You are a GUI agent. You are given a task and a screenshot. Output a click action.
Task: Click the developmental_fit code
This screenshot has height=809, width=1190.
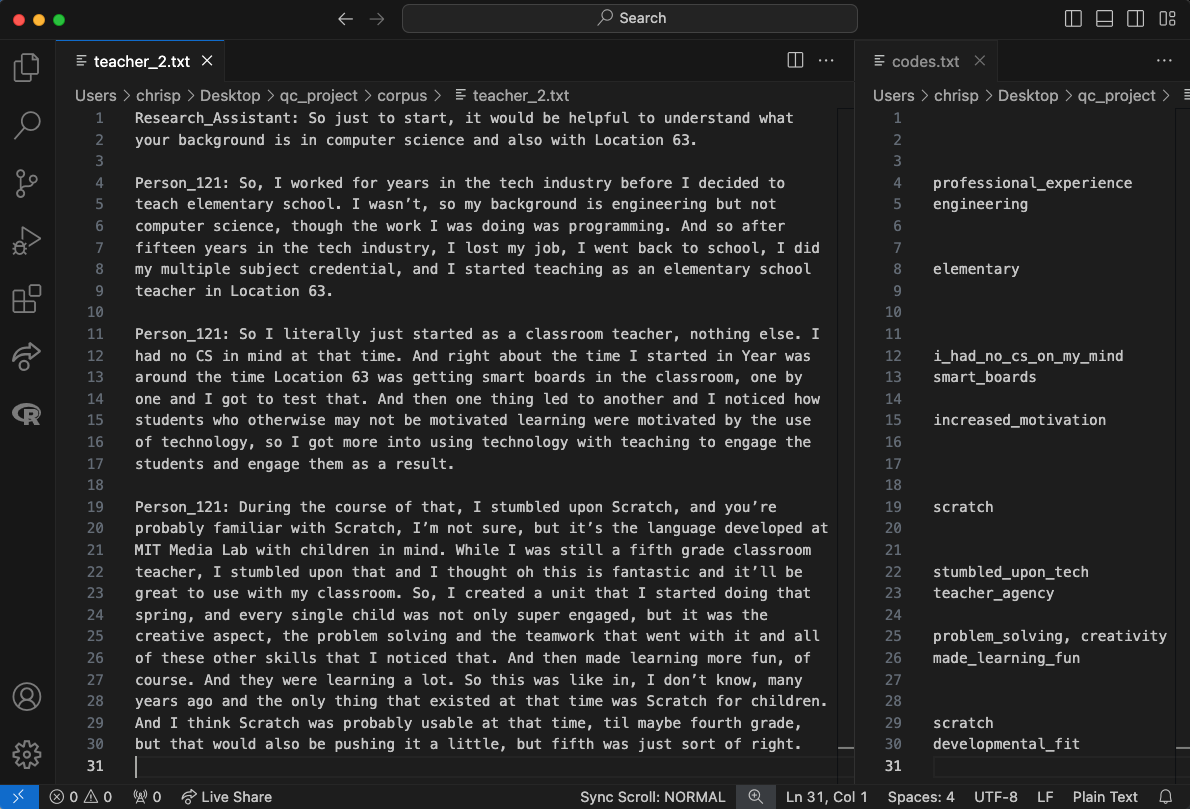click(x=1006, y=744)
